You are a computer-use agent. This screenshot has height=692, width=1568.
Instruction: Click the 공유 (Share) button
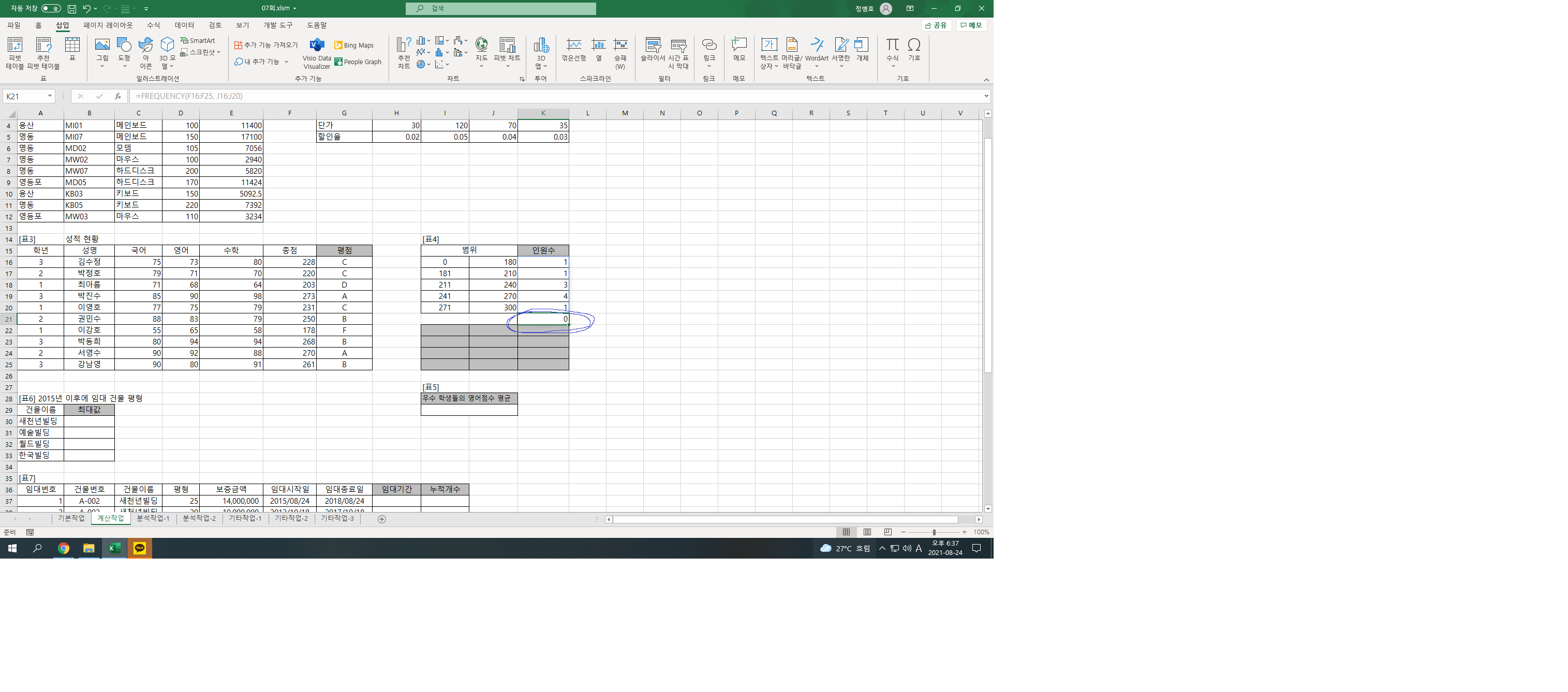936,25
